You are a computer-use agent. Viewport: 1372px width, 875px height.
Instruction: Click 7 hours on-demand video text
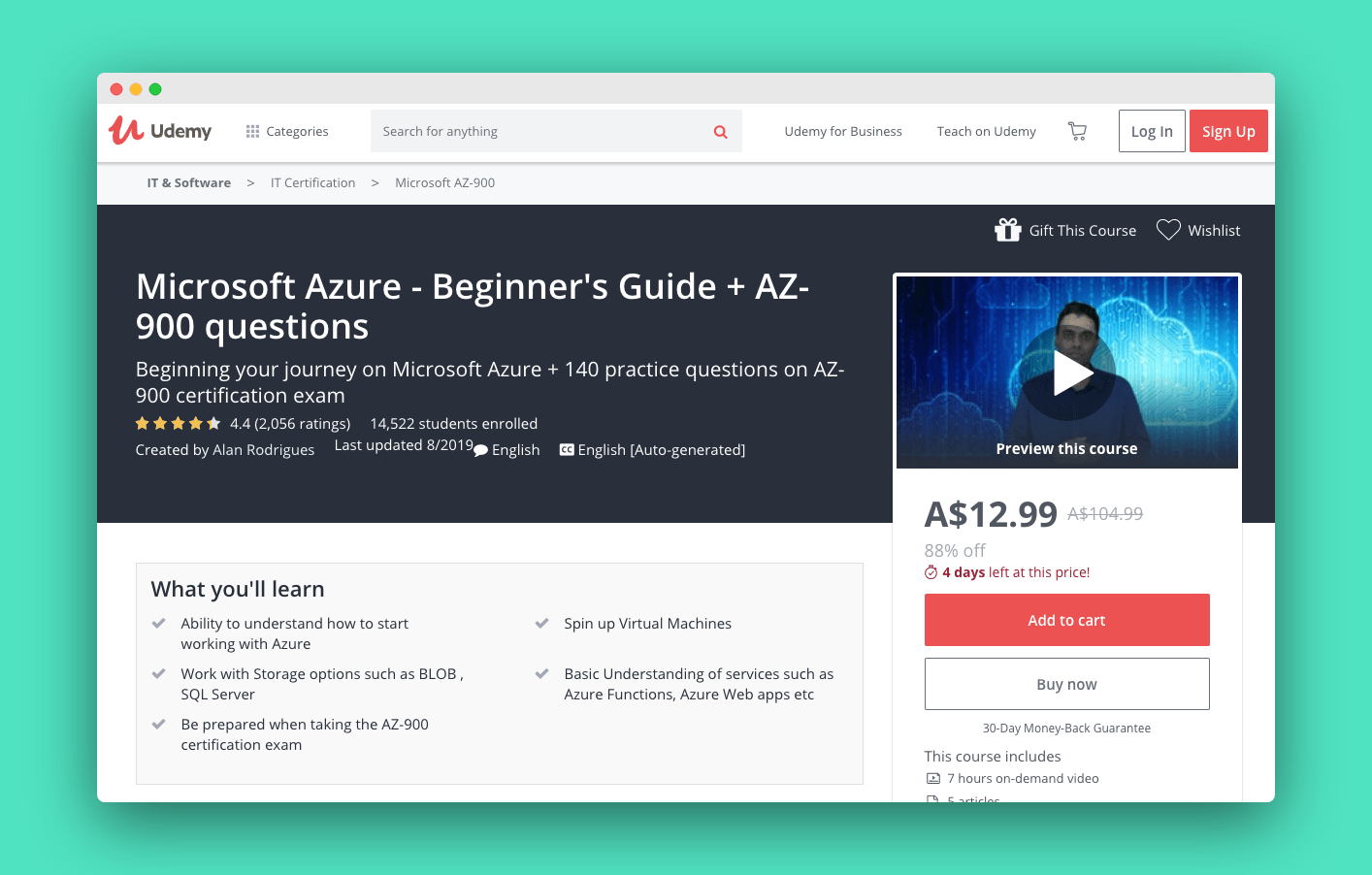(1023, 779)
